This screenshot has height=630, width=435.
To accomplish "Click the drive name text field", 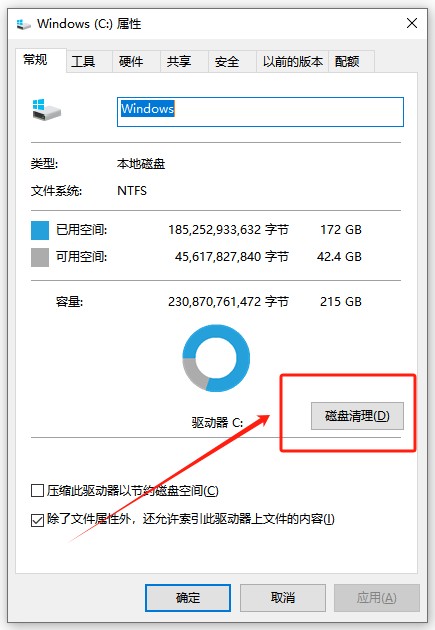I will click(x=260, y=112).
